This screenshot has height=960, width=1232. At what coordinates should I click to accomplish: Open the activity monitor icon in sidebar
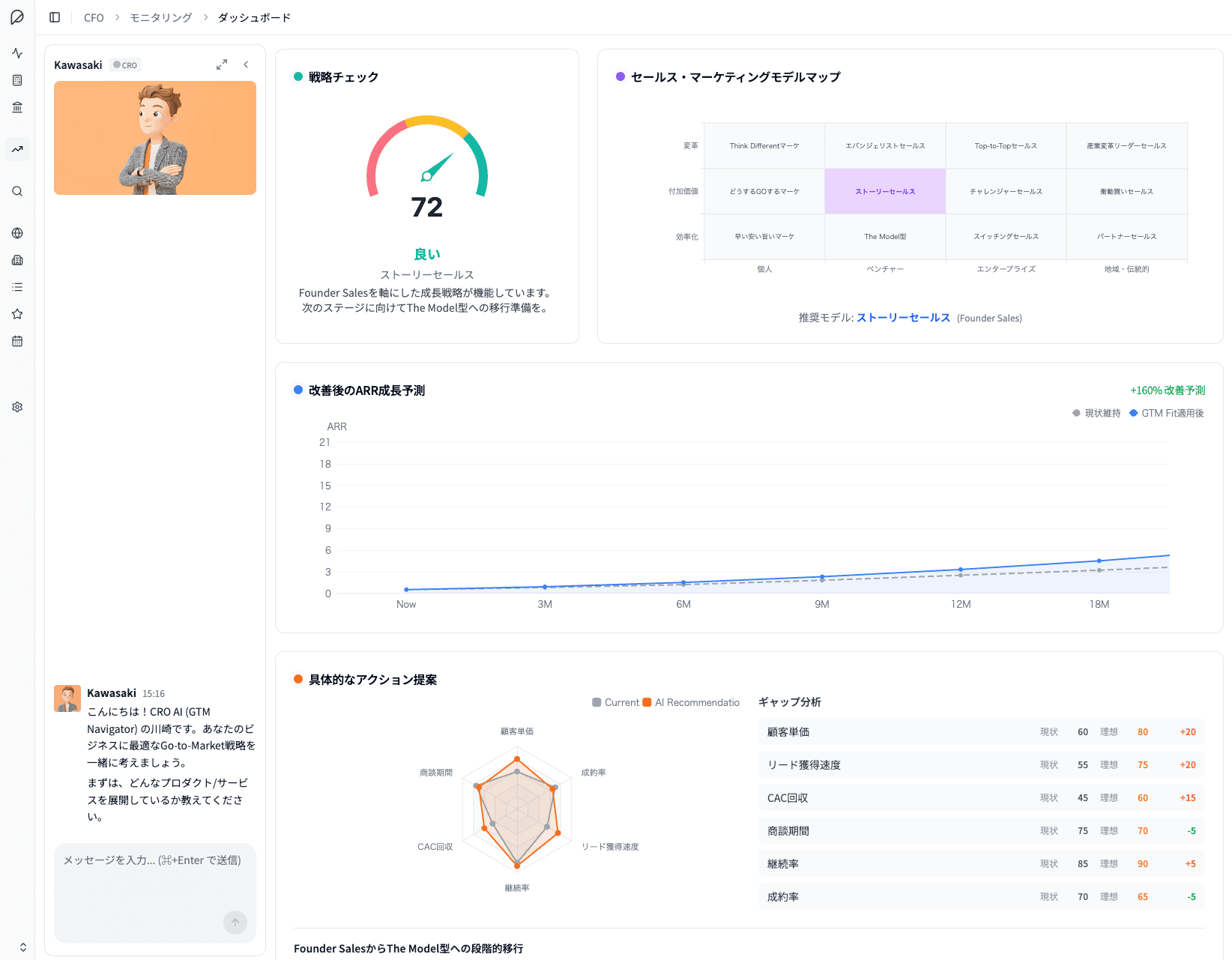tap(16, 53)
